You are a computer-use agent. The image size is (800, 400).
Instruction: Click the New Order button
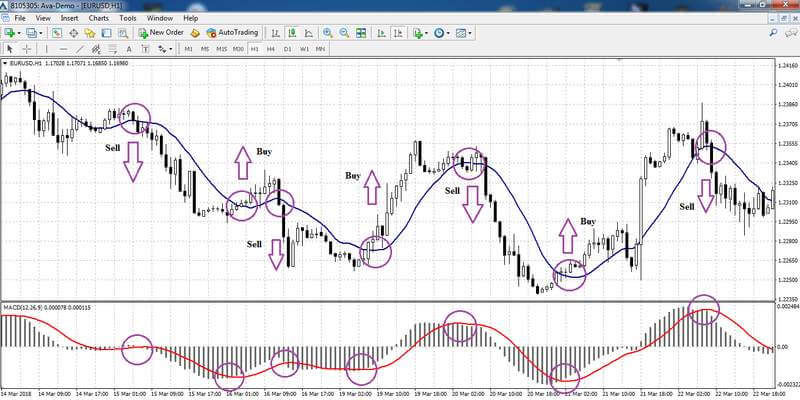click(161, 33)
